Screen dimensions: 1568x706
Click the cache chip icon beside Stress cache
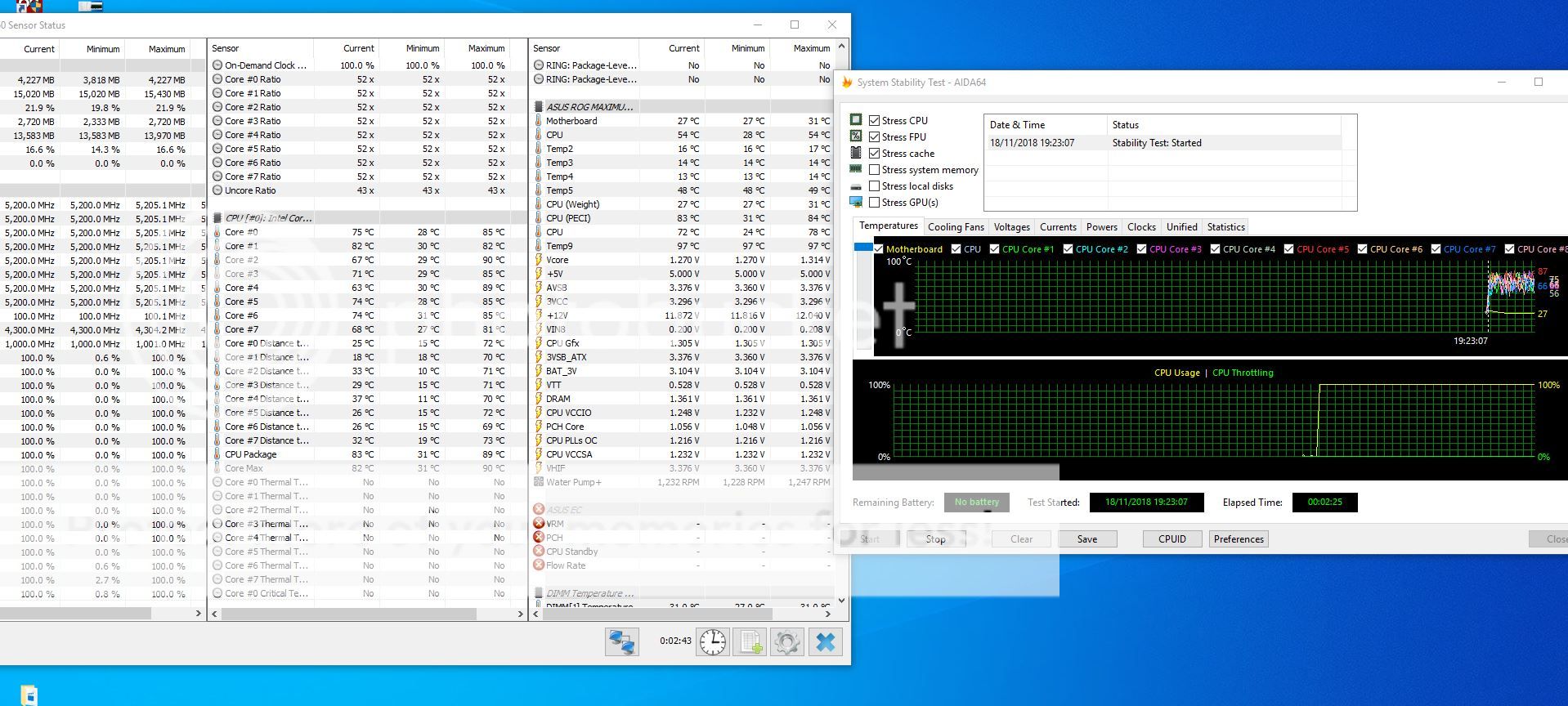tap(856, 153)
